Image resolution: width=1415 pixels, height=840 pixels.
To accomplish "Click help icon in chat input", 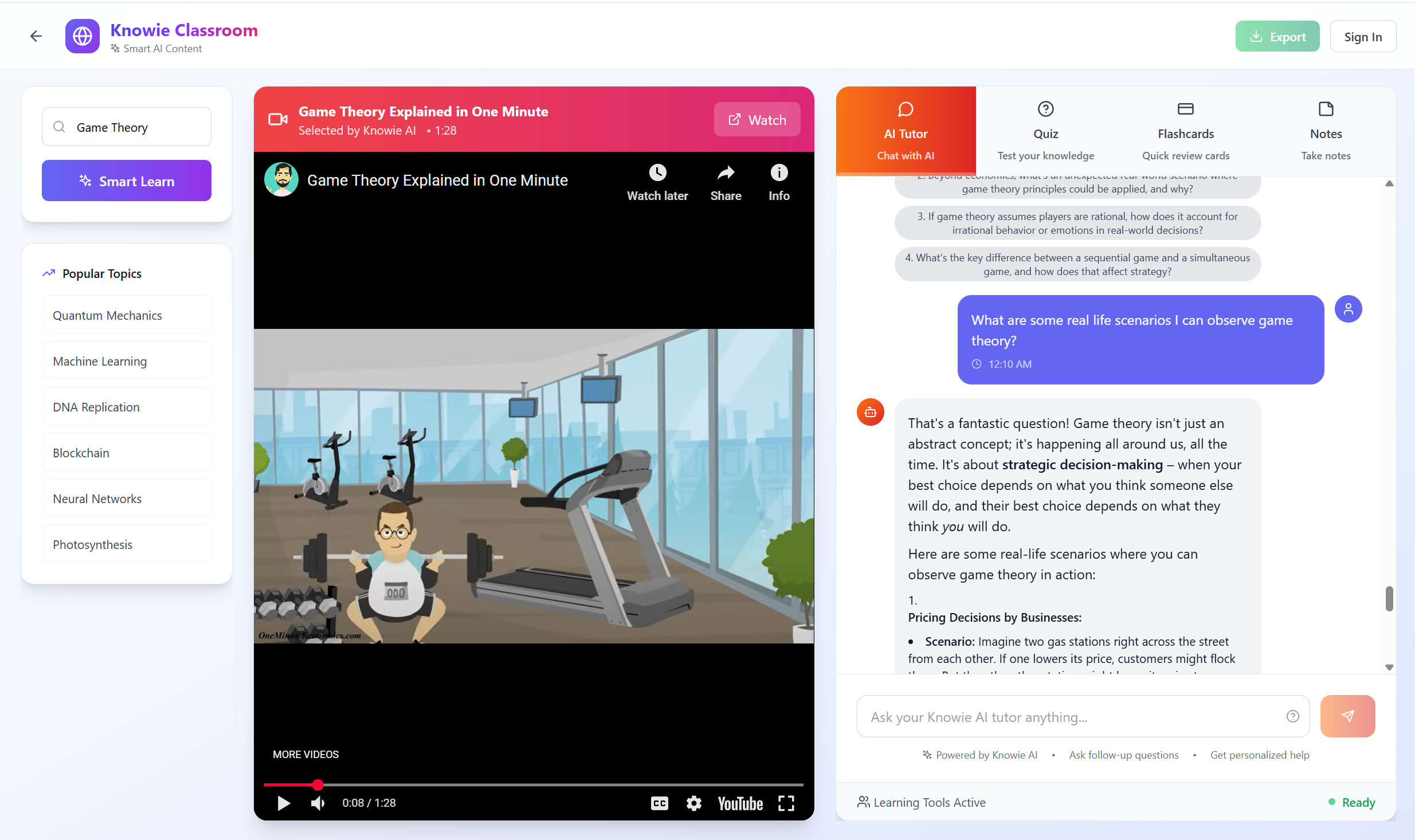I will click(1292, 716).
